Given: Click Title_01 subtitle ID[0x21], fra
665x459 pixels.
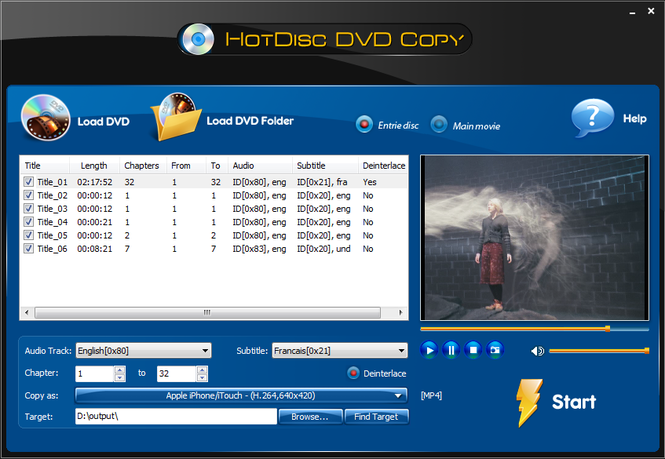Looking at the screenshot, I should tap(322, 182).
